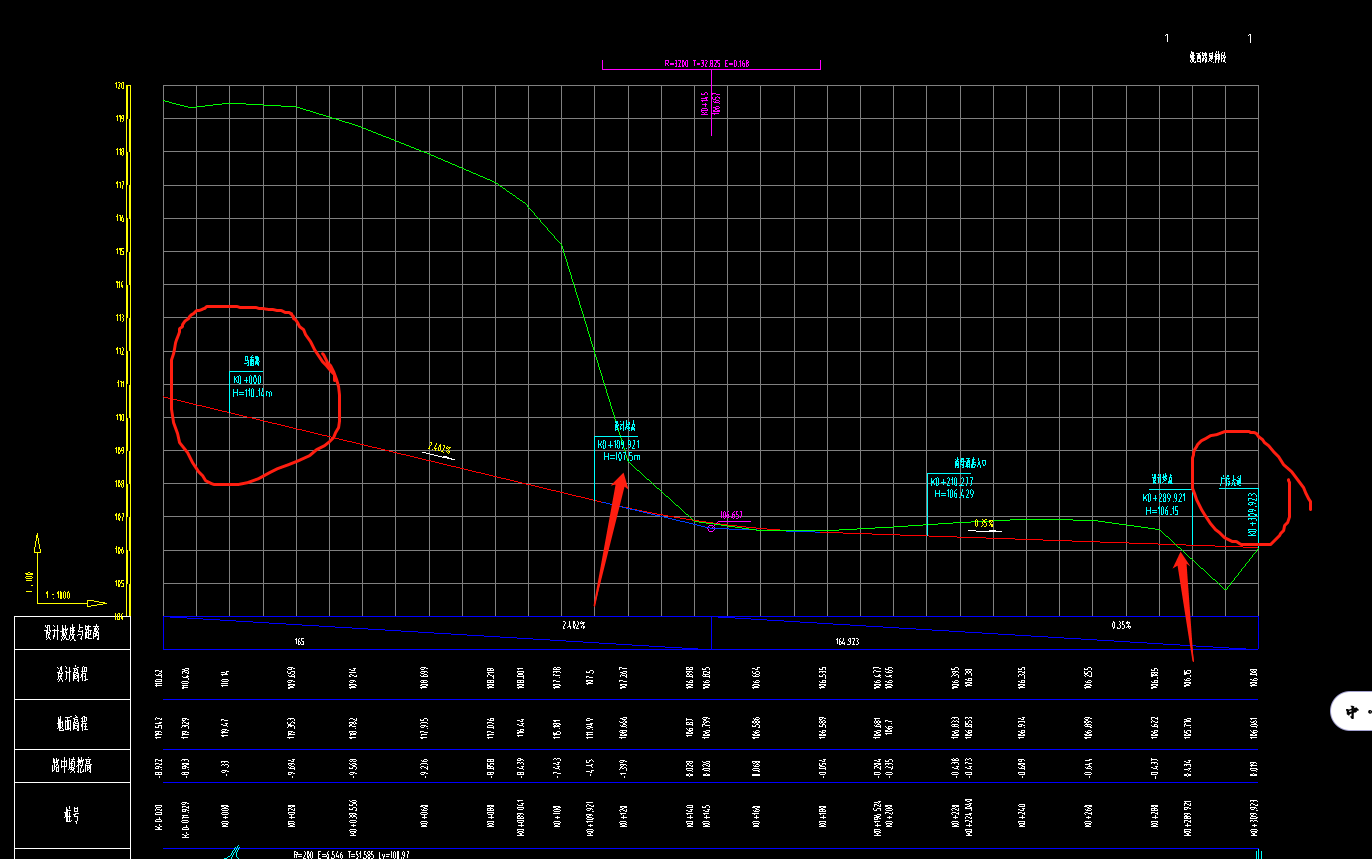Viewport: 1372px width, 859px height.
Task: Select the 设计坡度与距离 row header
Action: tap(72, 633)
